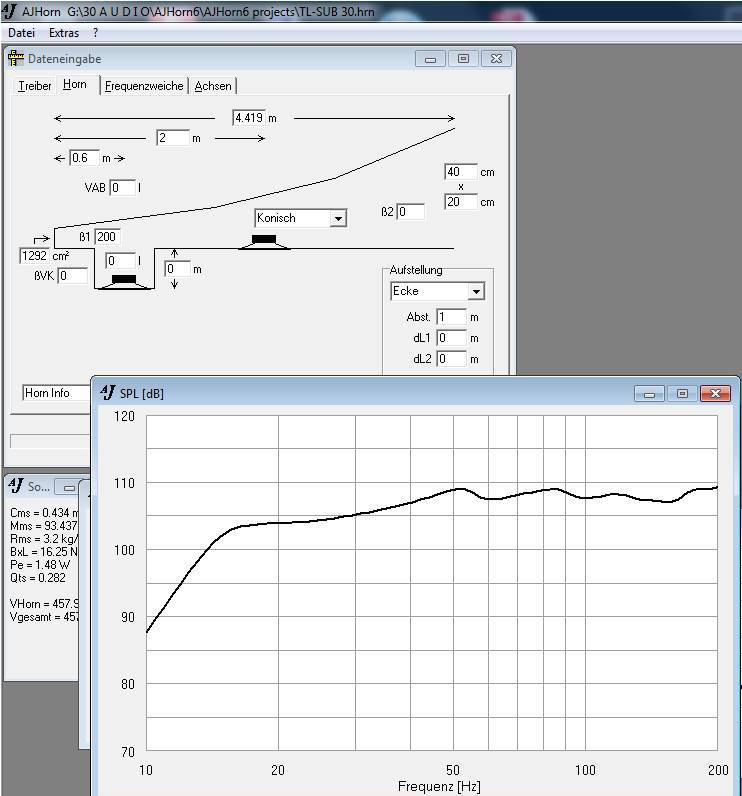This screenshot has width=742, height=796.
Task: Close the SPL [dB] window
Action: pos(715,393)
